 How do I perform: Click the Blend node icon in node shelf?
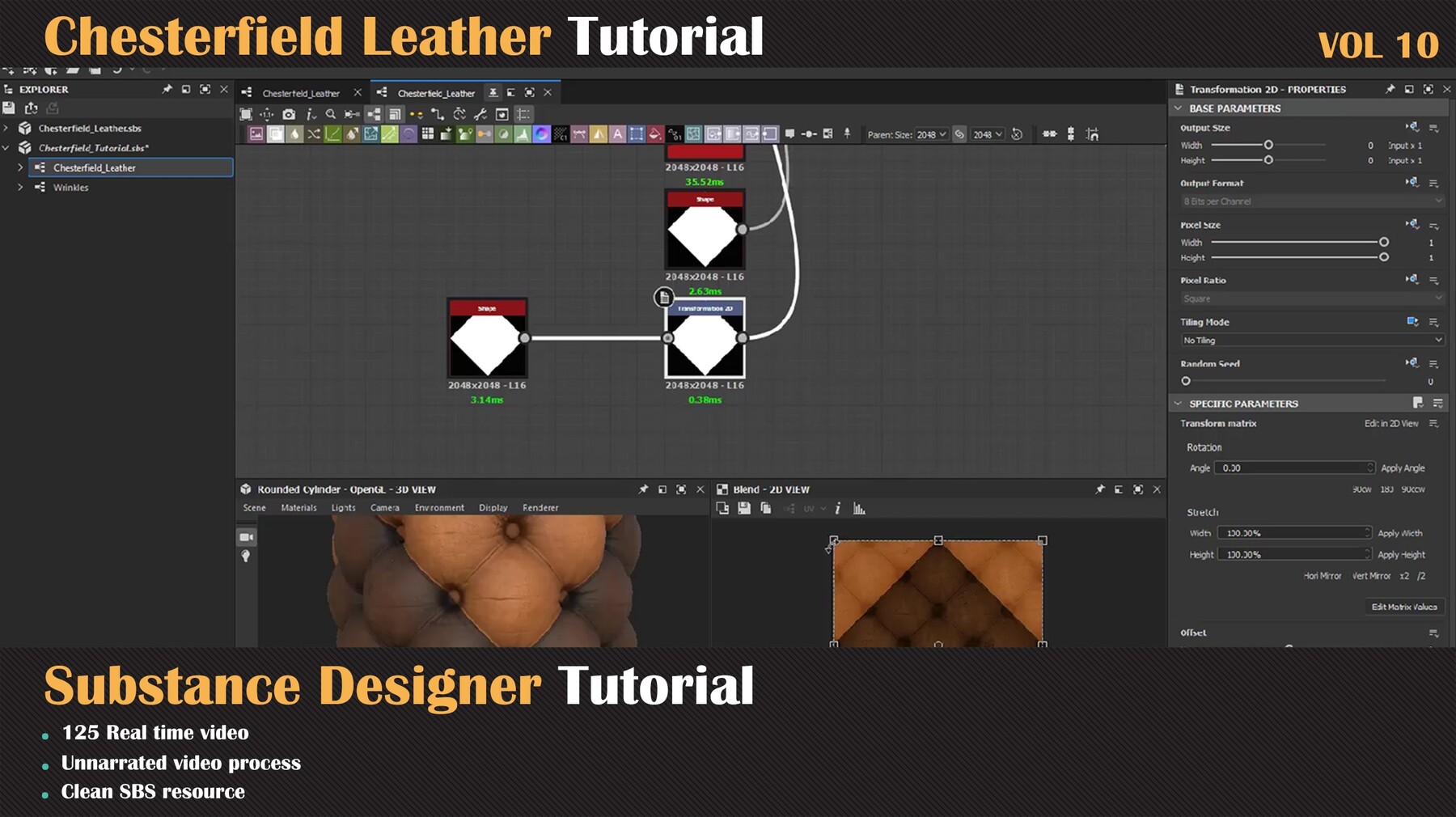[295, 134]
